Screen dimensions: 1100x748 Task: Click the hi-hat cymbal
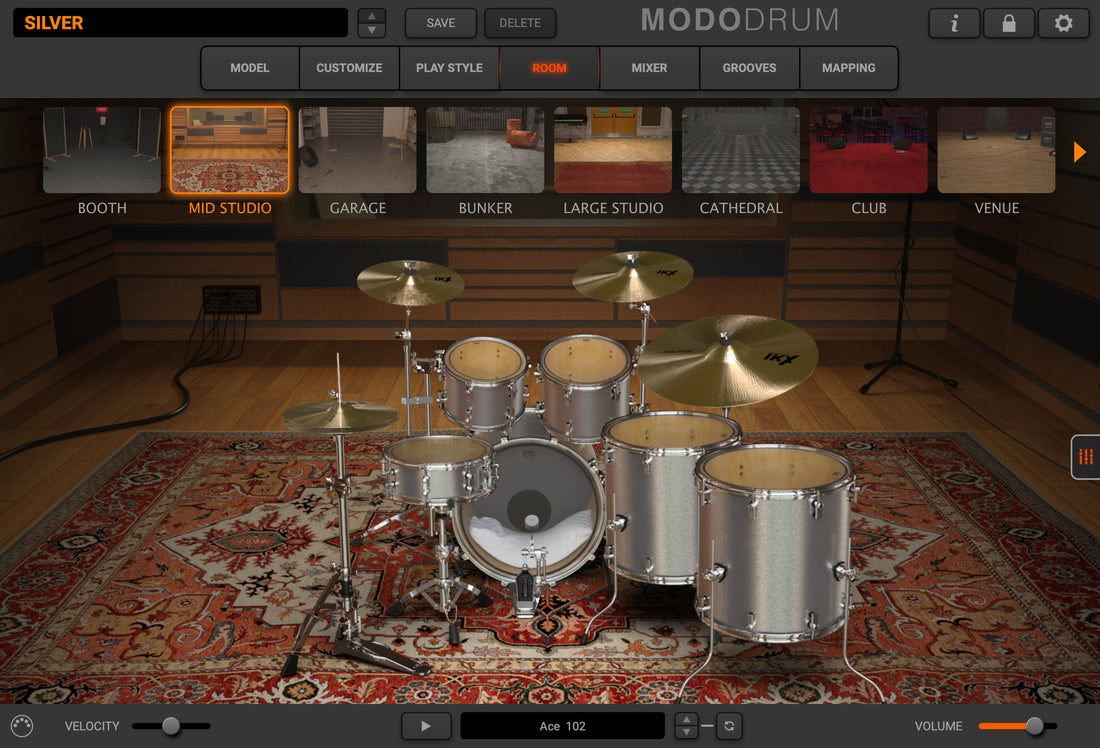pyautogui.click(x=340, y=416)
